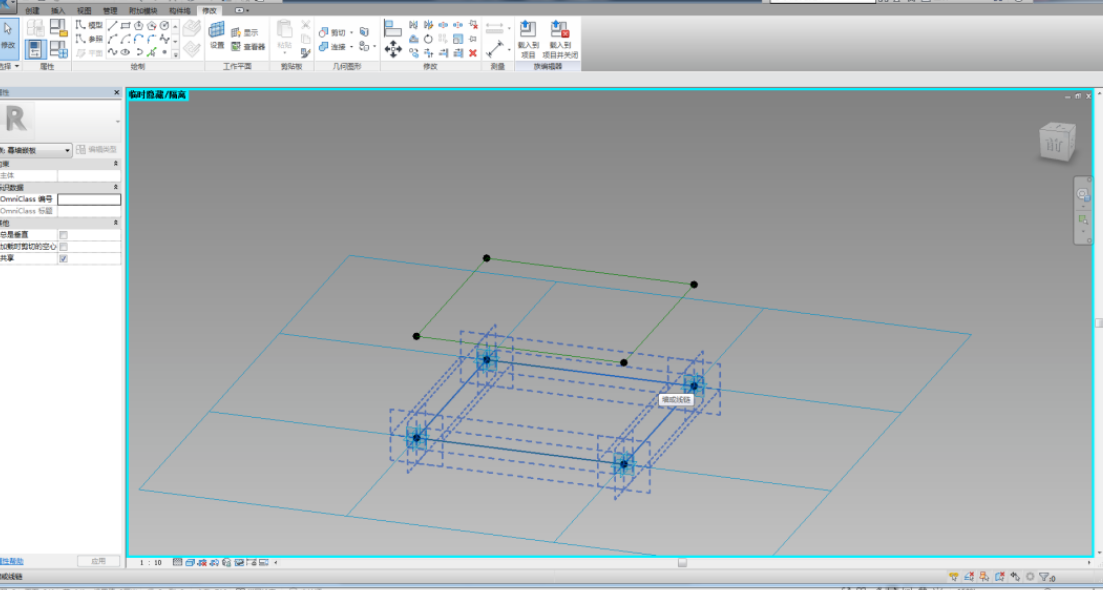Viewport: 1103px width, 590px height.
Task: Uncheck the 共享 checkbox
Action: (63, 259)
